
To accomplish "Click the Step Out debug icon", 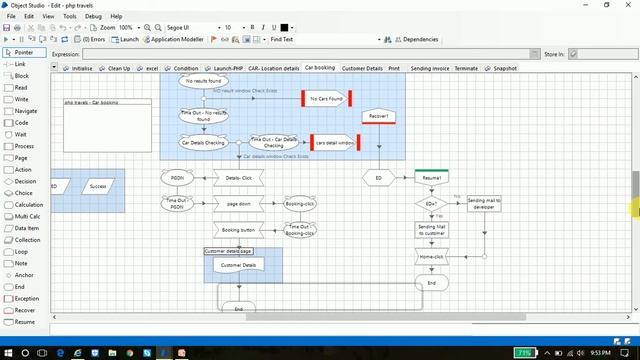I will [53, 40].
